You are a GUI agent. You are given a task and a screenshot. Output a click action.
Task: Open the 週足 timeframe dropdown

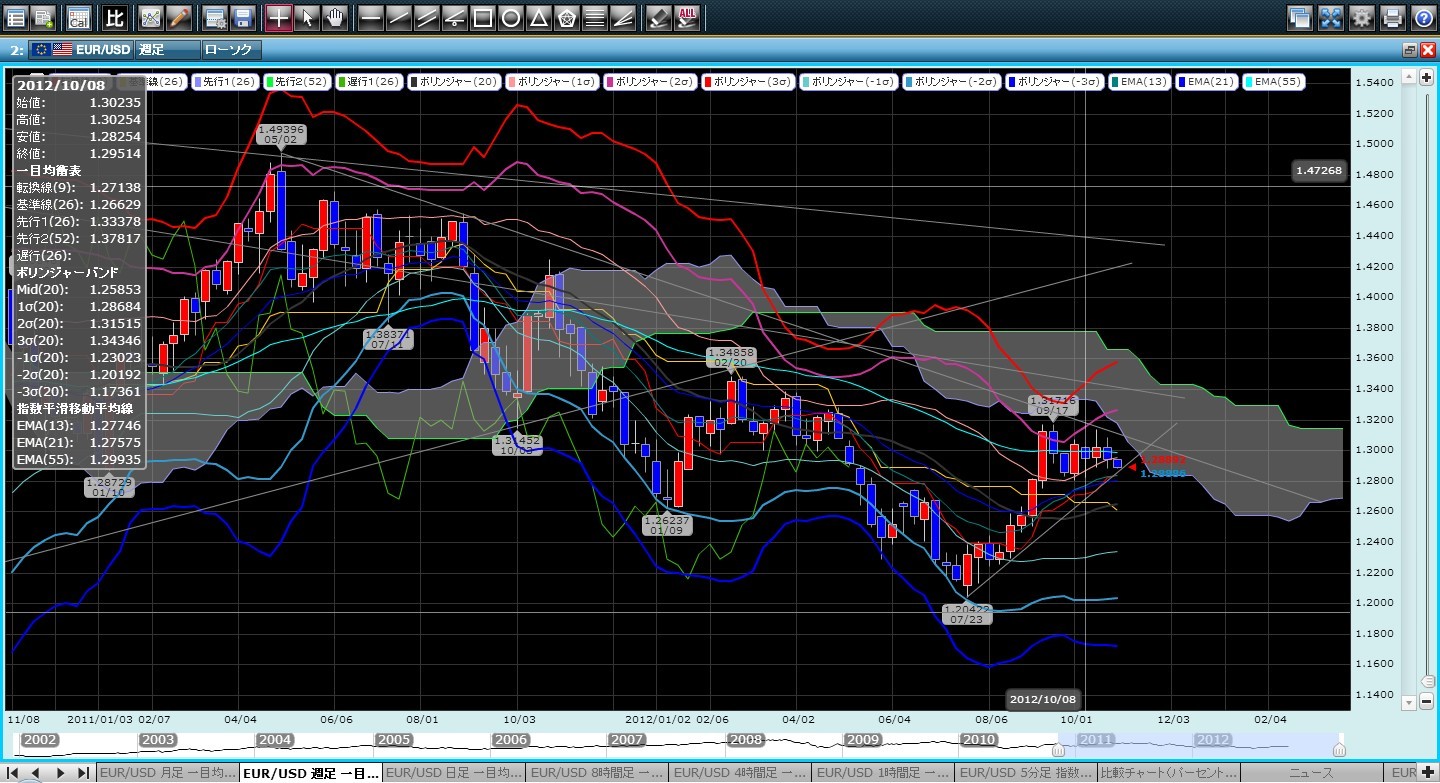tap(166, 49)
